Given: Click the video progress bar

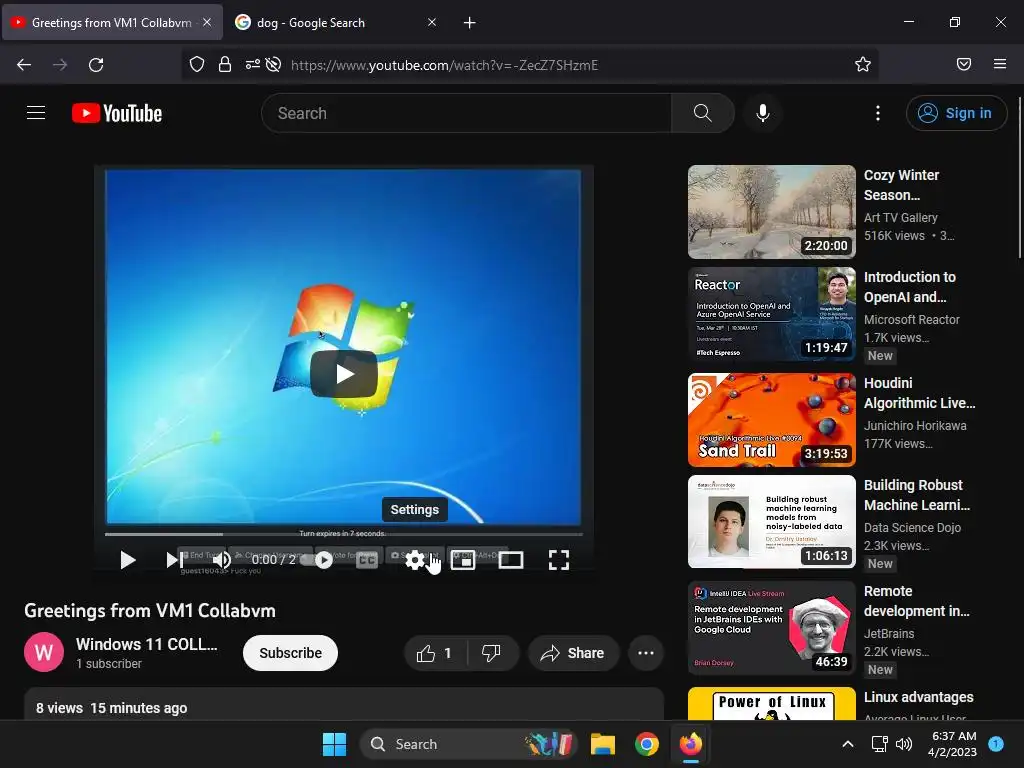Looking at the screenshot, I should coord(344,534).
